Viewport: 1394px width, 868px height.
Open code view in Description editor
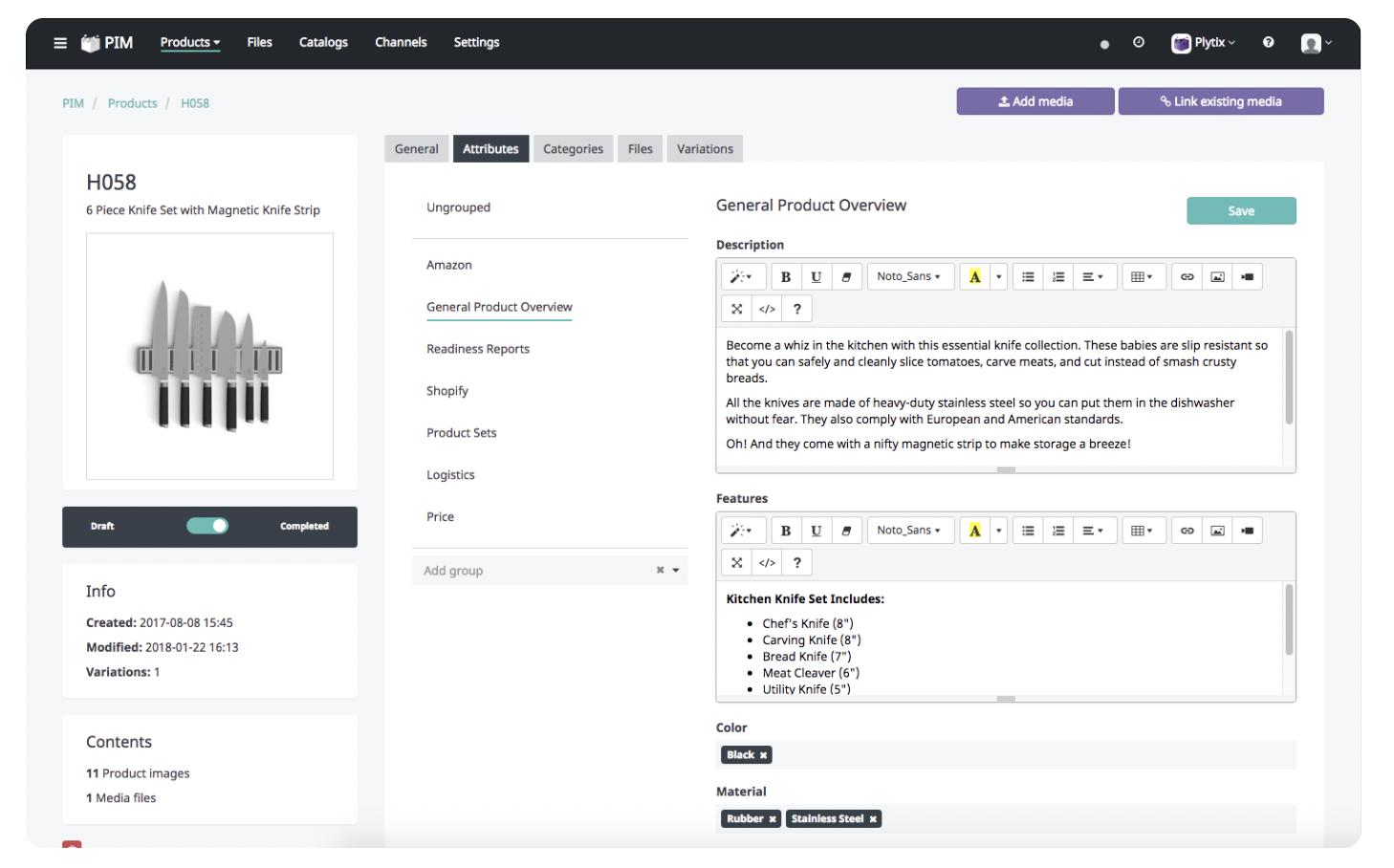[767, 309]
